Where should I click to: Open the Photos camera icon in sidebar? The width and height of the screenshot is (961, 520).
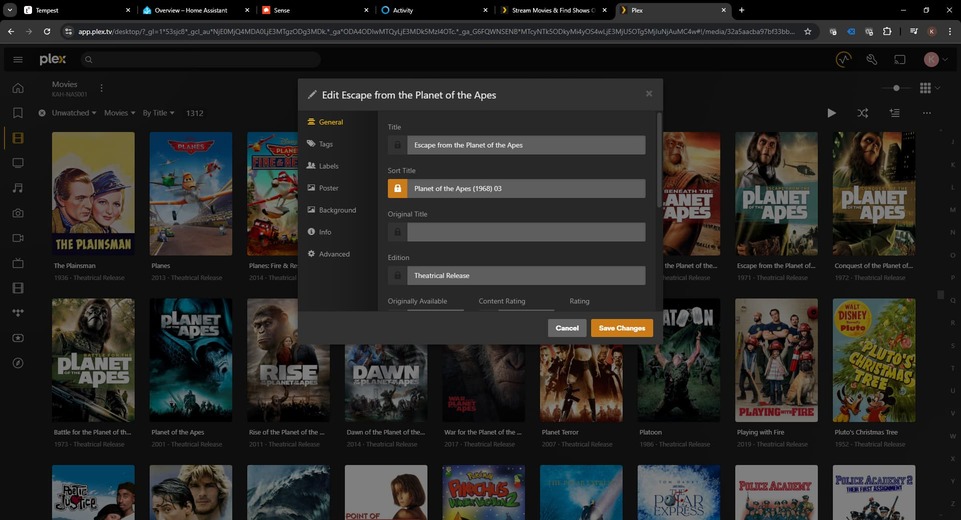tap(18, 213)
